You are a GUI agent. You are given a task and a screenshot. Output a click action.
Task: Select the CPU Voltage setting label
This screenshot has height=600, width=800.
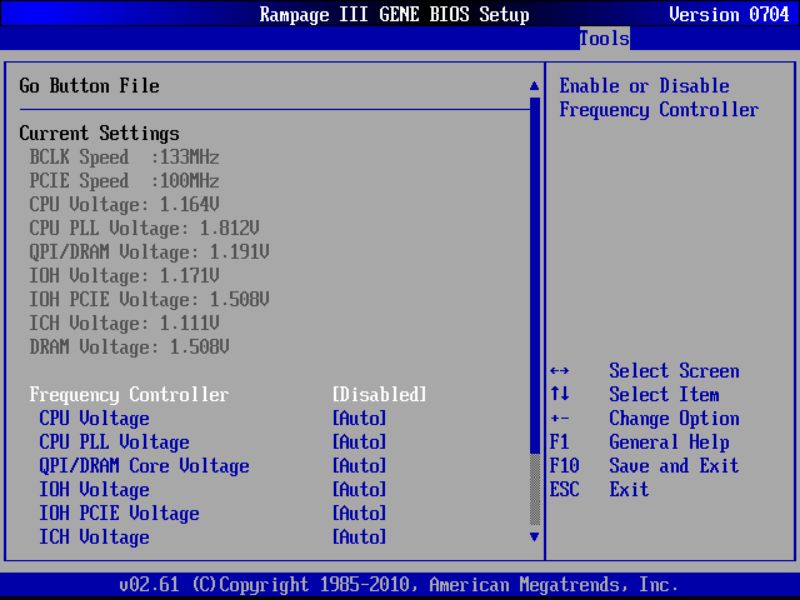94,418
